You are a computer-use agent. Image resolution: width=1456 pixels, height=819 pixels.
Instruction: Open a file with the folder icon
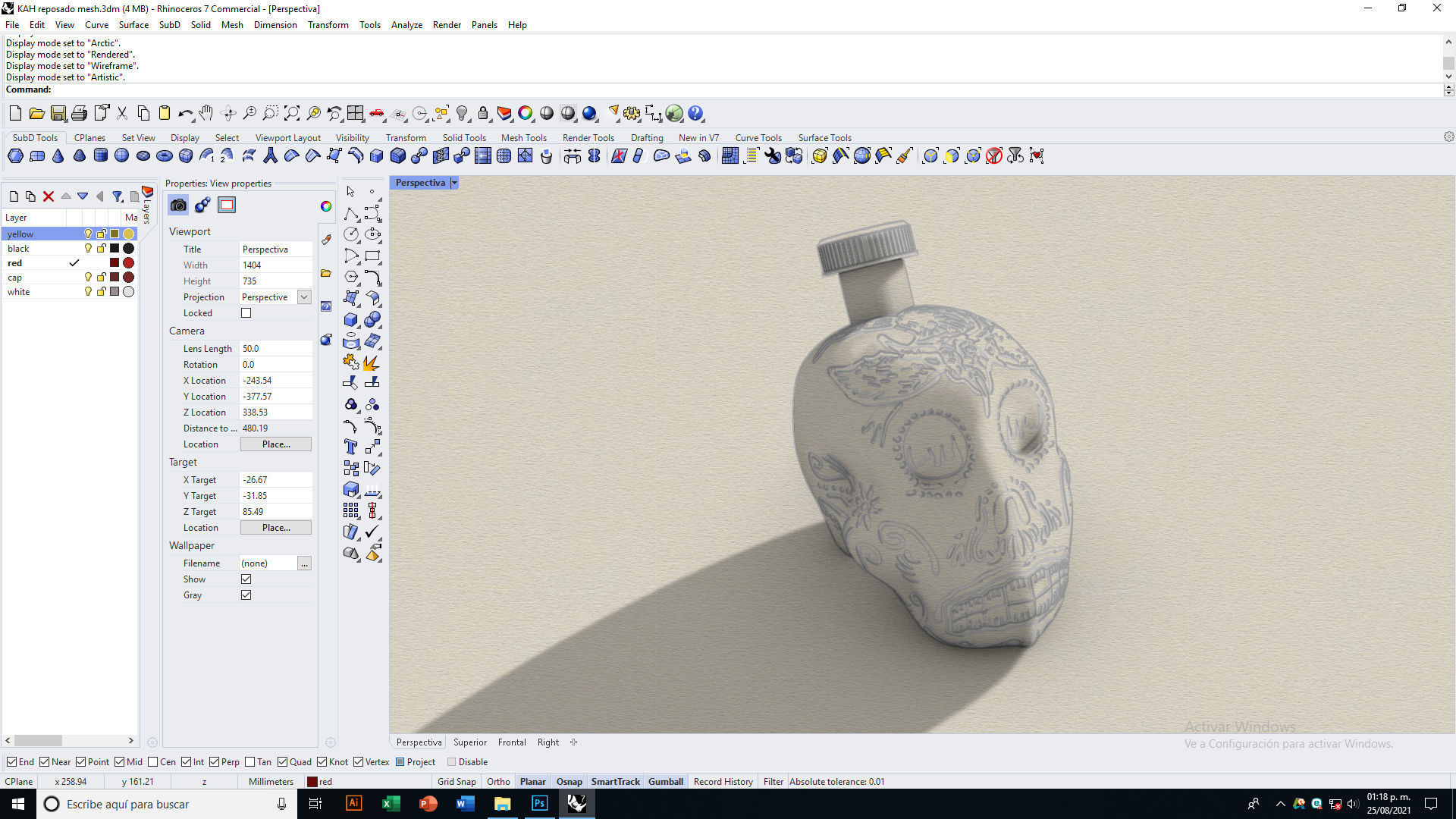pos(36,114)
